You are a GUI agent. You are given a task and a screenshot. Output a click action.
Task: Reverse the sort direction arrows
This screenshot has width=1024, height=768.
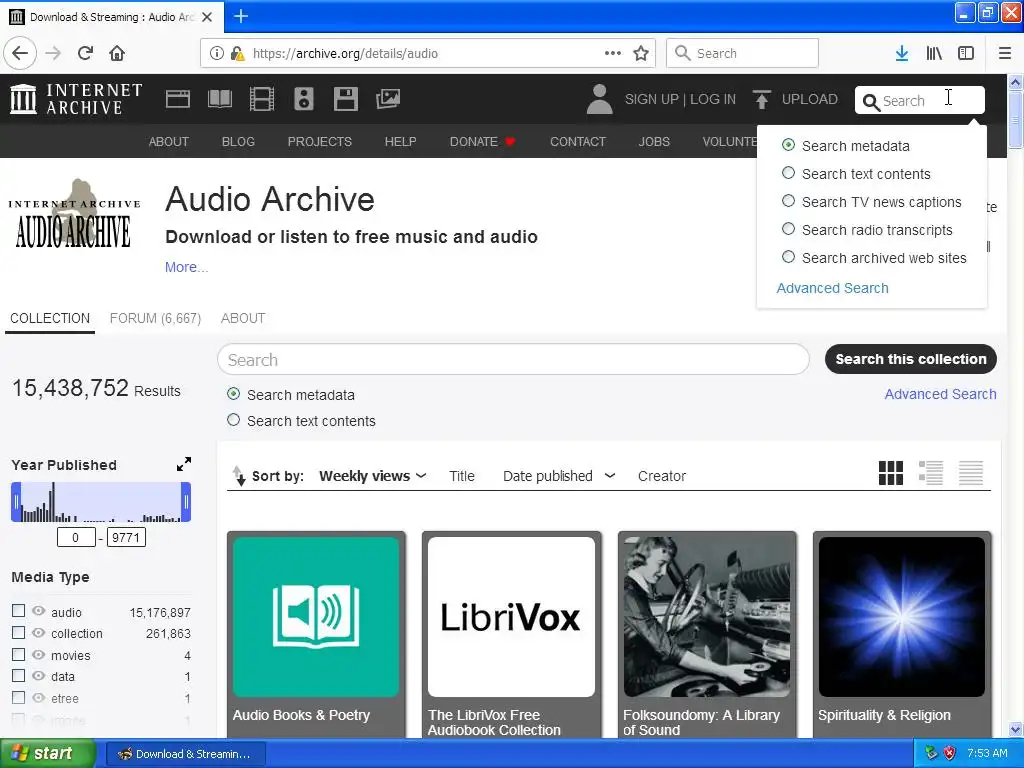239,476
